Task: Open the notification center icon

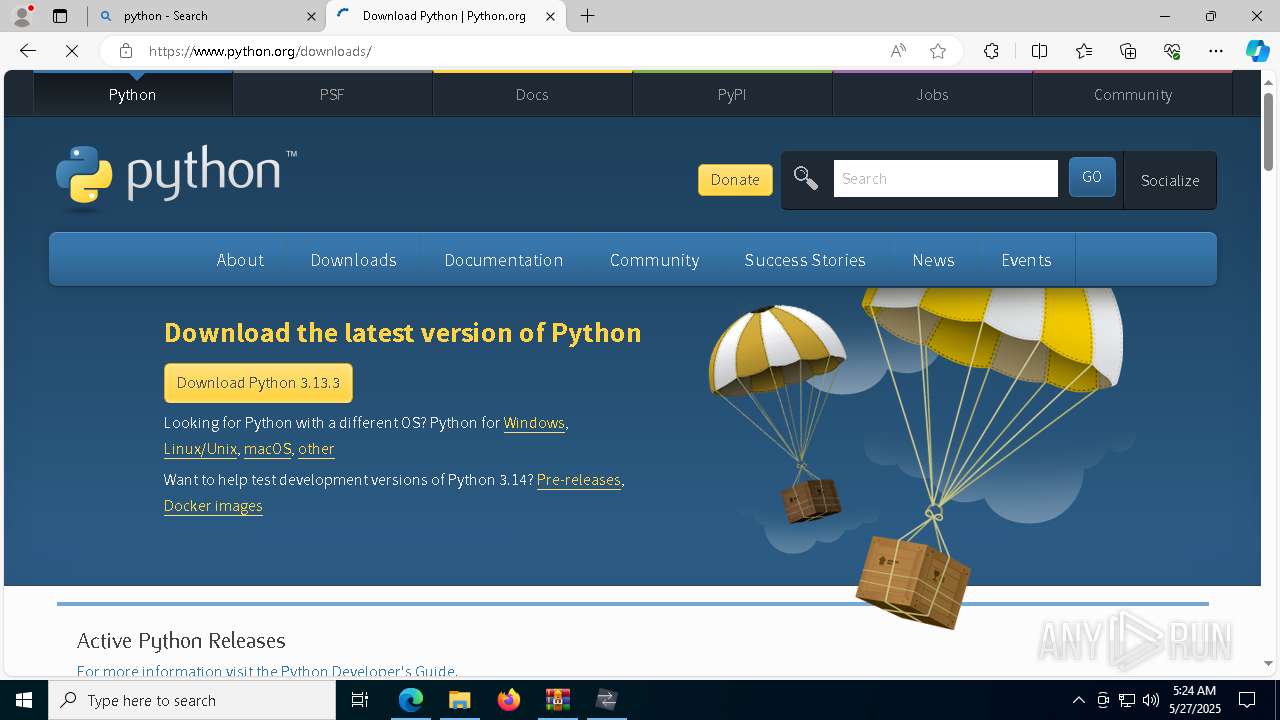Action: [x=1247, y=700]
